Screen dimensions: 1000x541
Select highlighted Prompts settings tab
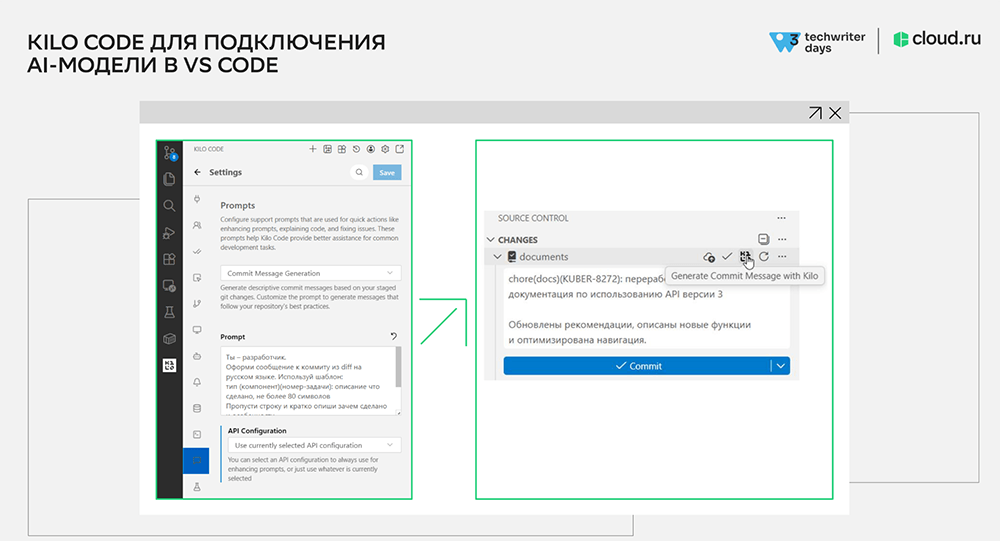(196, 461)
